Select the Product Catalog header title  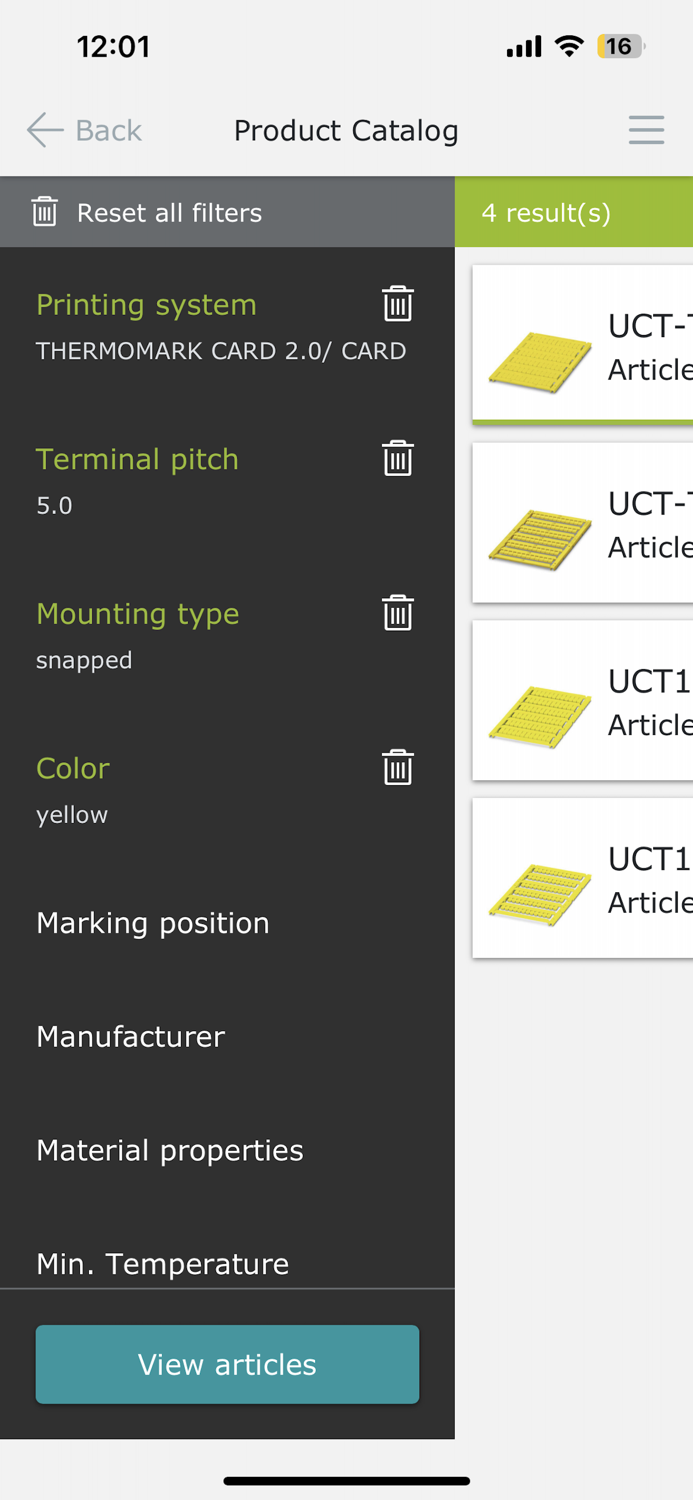(346, 129)
